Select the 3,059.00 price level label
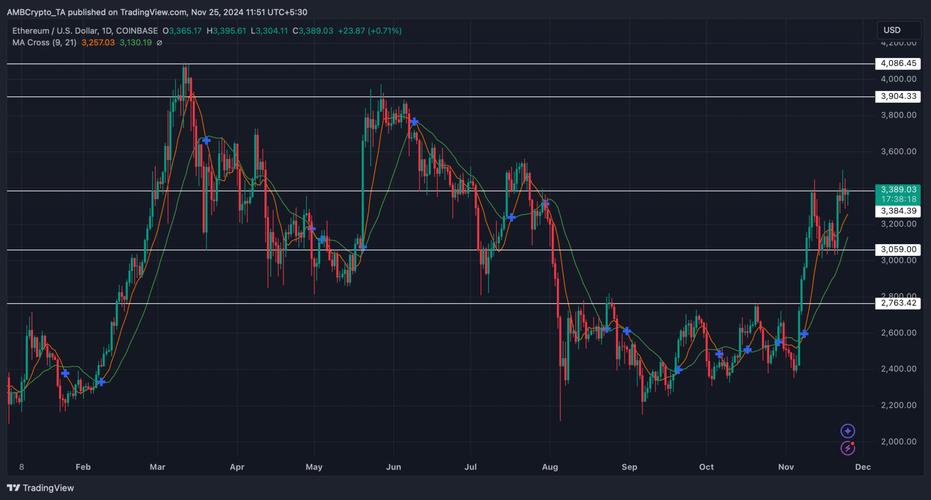Image resolution: width=931 pixels, height=500 pixels. (x=897, y=250)
